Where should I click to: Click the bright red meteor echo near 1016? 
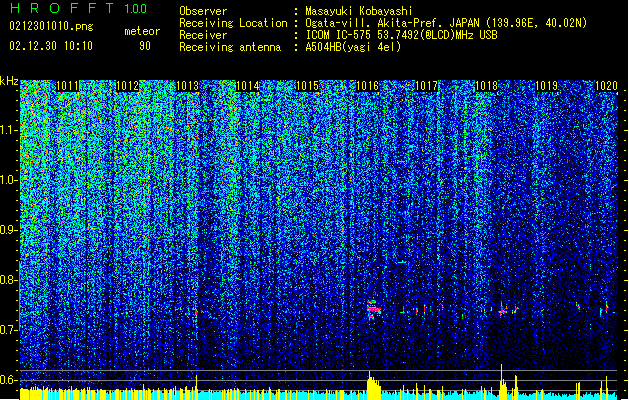(x=373, y=309)
